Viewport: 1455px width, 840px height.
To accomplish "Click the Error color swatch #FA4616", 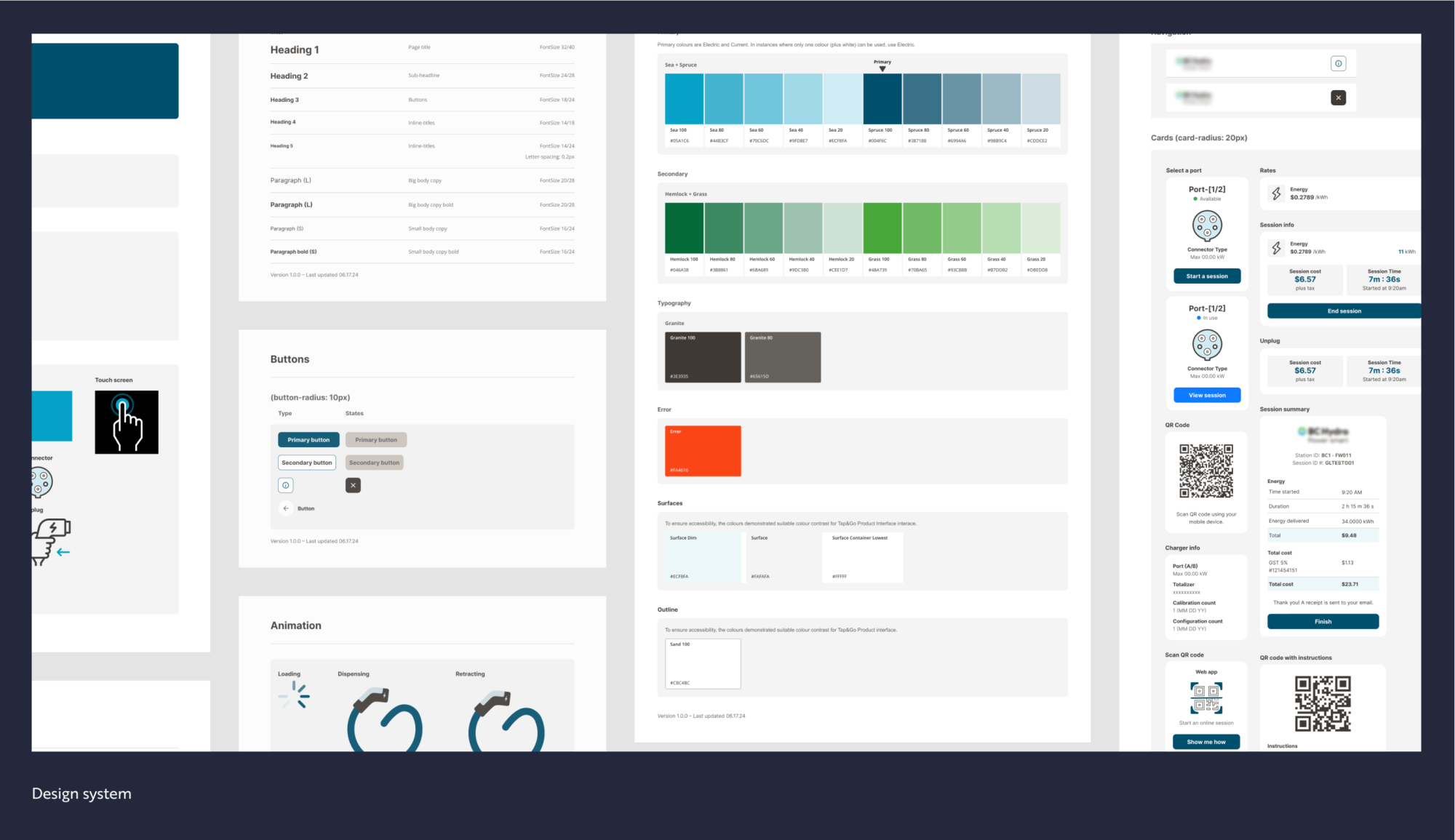I will 702,450.
